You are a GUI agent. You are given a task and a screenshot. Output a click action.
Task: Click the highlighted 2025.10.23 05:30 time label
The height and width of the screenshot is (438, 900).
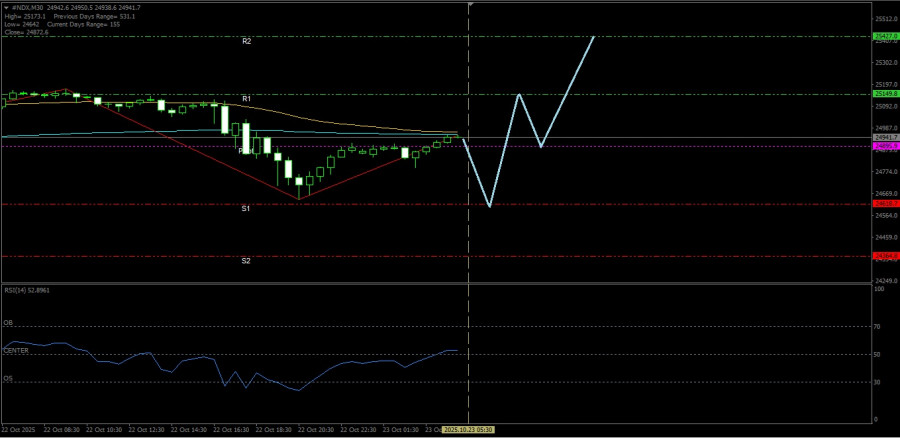469,429
